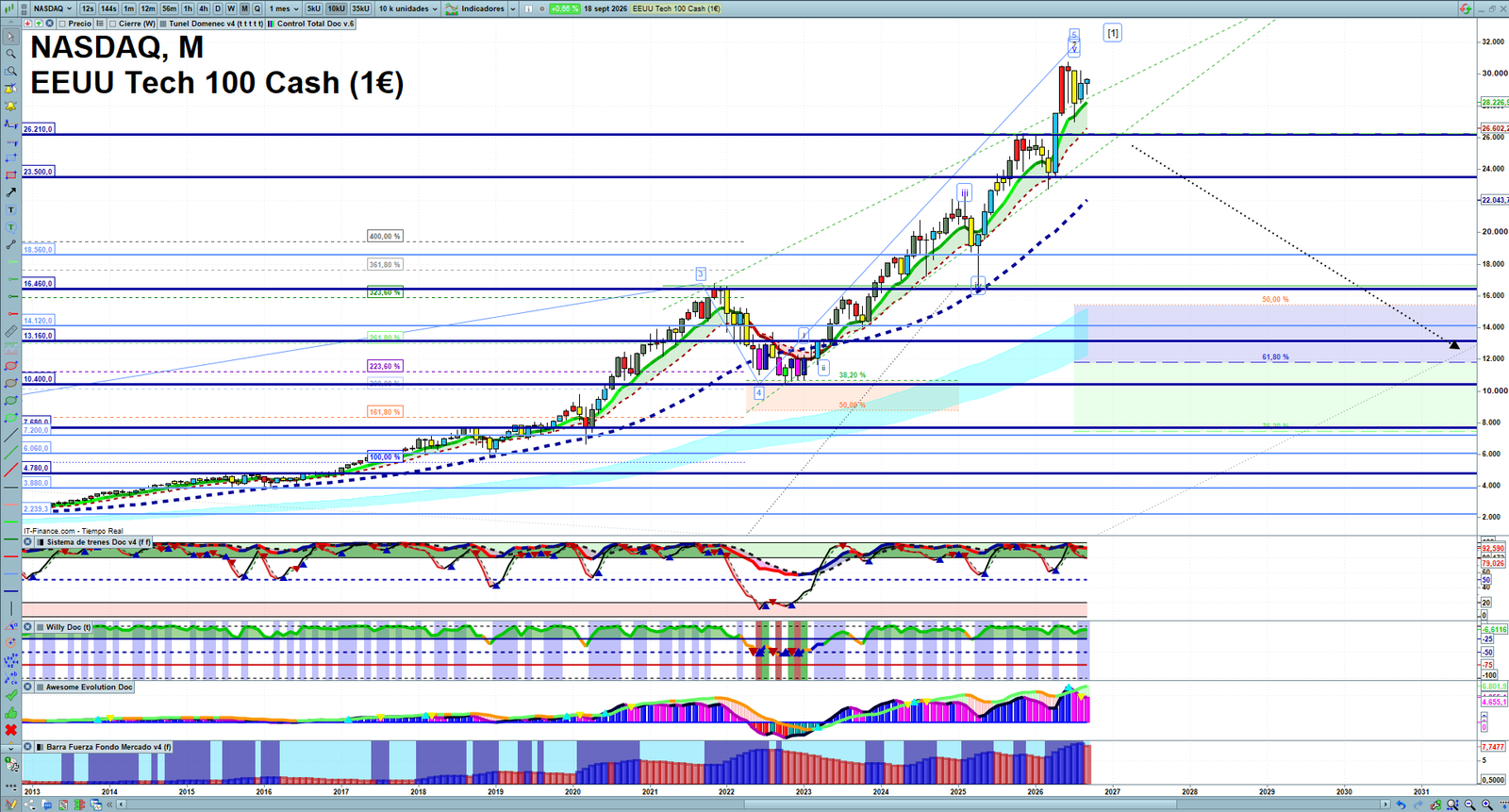Click blue X icon next to Precio
The width and height of the screenshot is (1509, 812).
tap(49, 23)
